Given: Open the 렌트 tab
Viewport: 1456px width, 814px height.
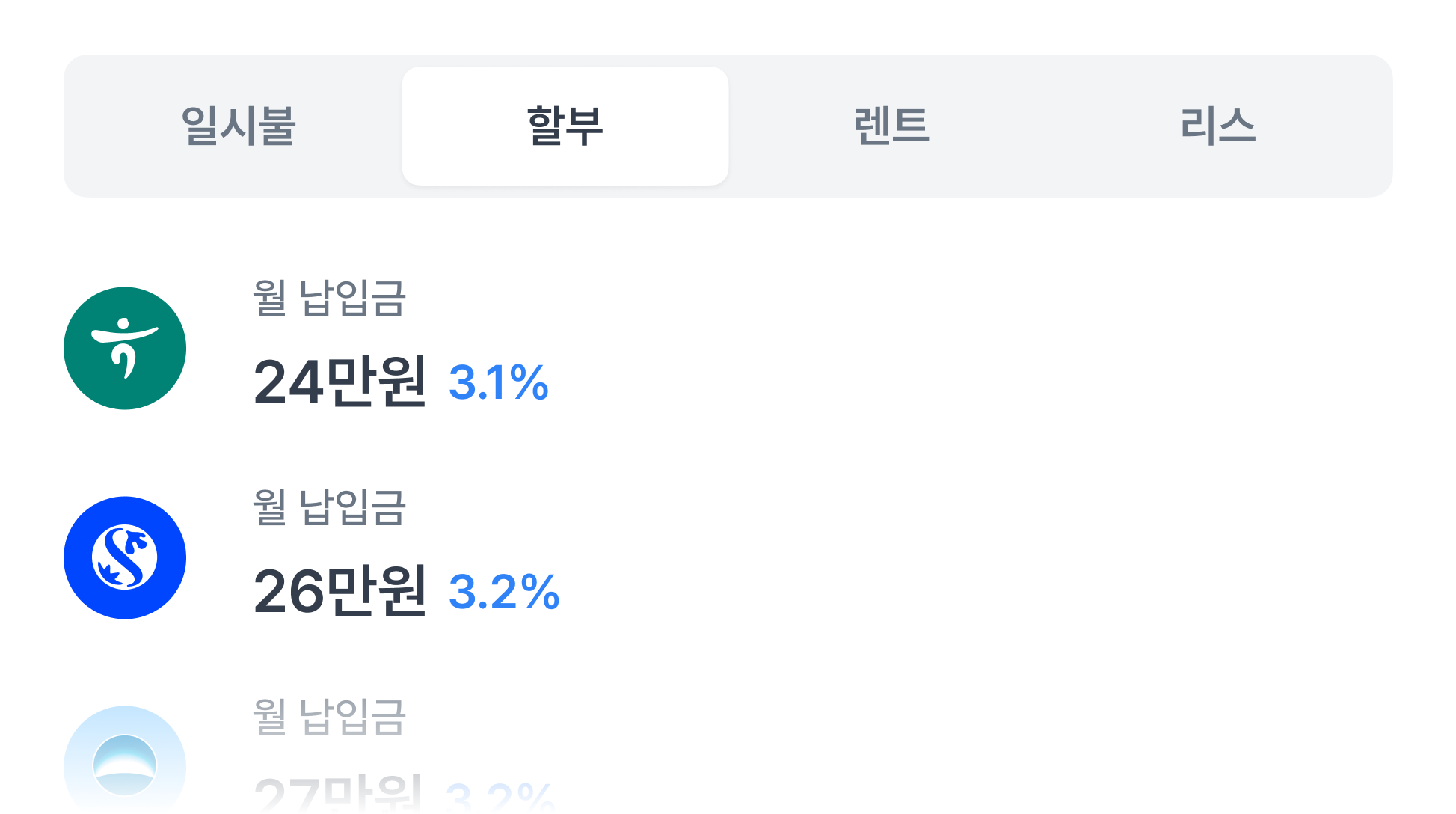Looking at the screenshot, I should (x=891, y=126).
